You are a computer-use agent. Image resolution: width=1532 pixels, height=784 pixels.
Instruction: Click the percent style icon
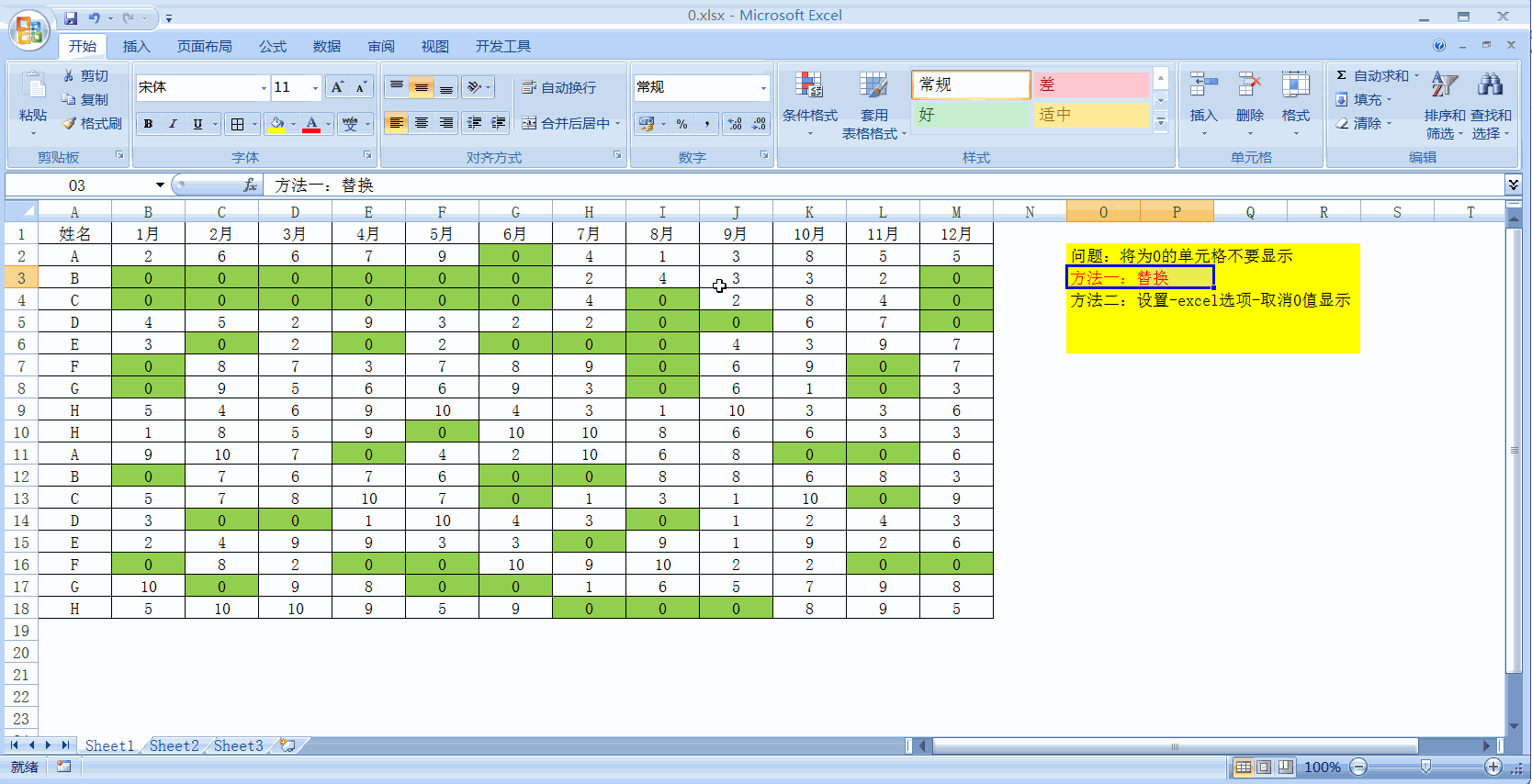[682, 123]
